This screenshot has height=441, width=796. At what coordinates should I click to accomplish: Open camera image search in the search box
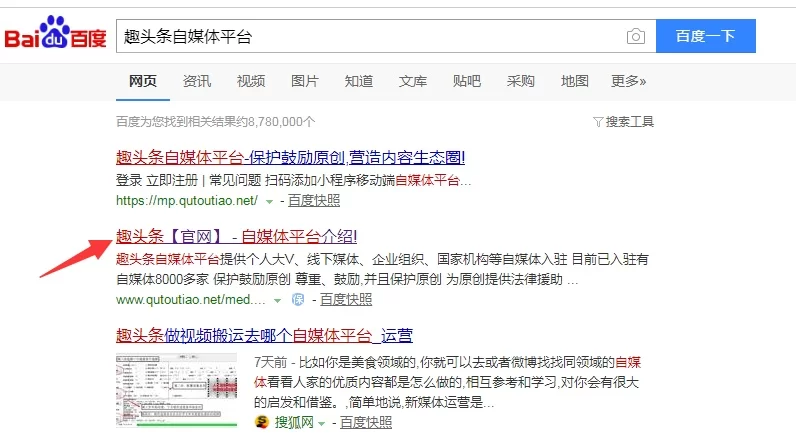(635, 37)
